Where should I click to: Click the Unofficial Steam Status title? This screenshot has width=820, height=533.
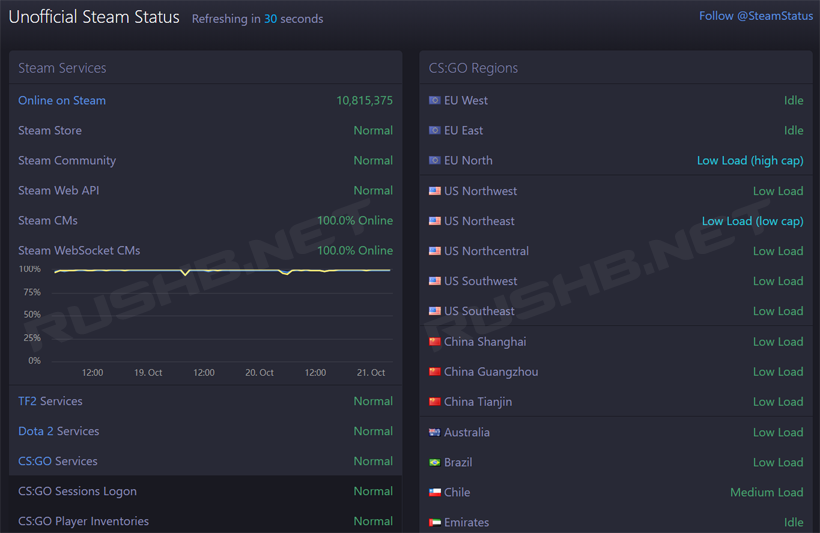click(94, 17)
